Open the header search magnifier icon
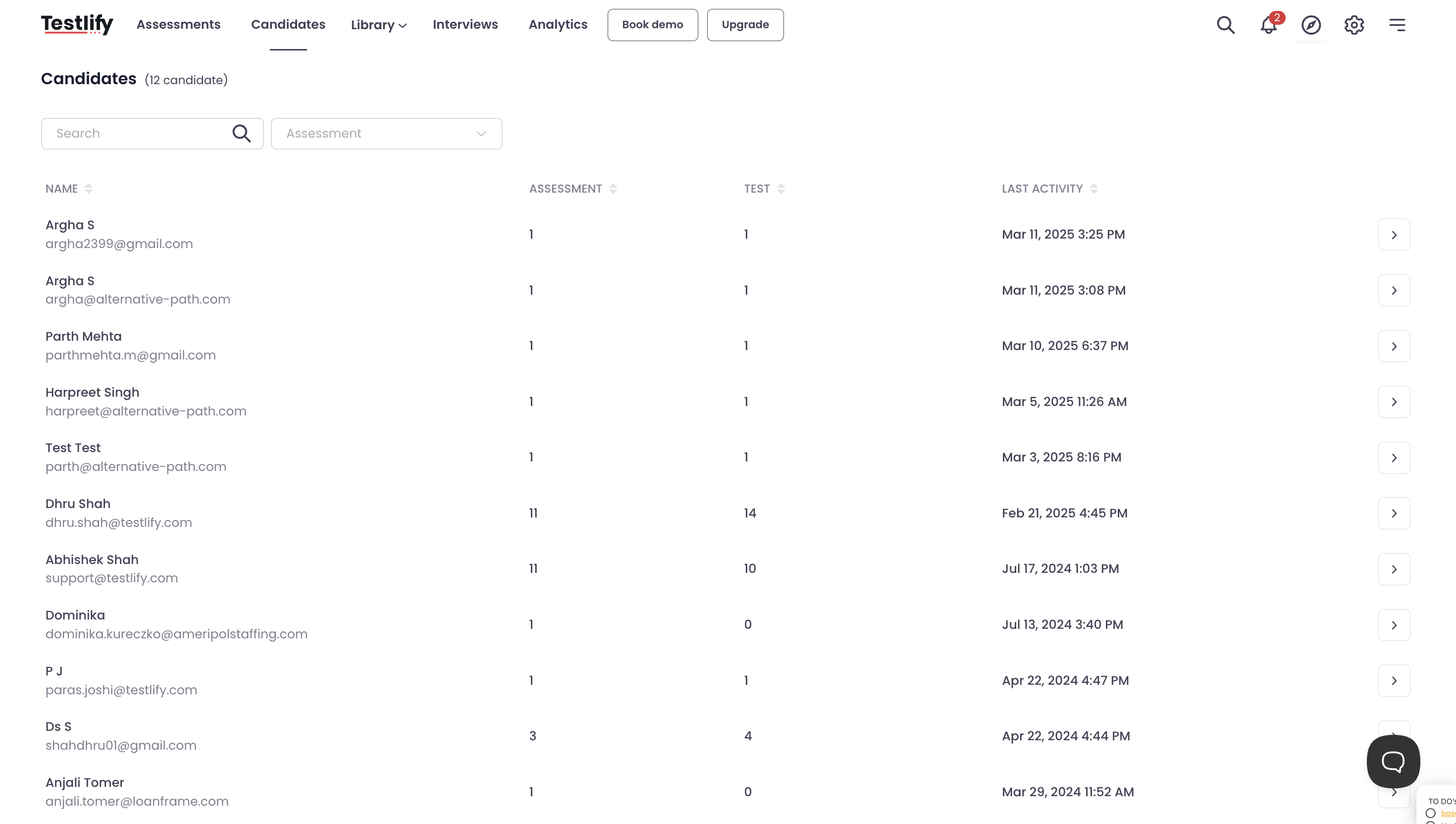 tap(1226, 25)
